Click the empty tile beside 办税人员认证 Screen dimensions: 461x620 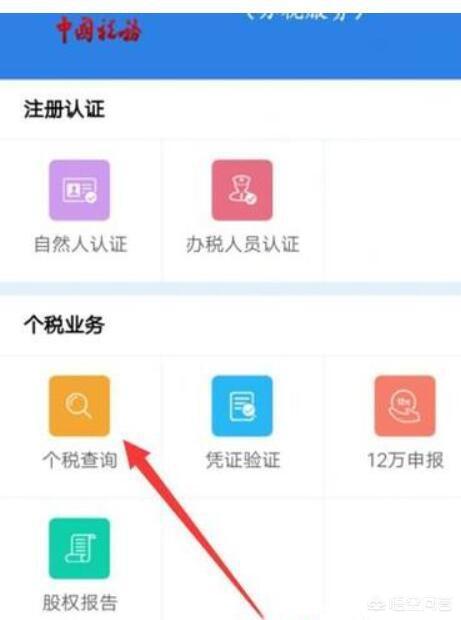coord(392,210)
